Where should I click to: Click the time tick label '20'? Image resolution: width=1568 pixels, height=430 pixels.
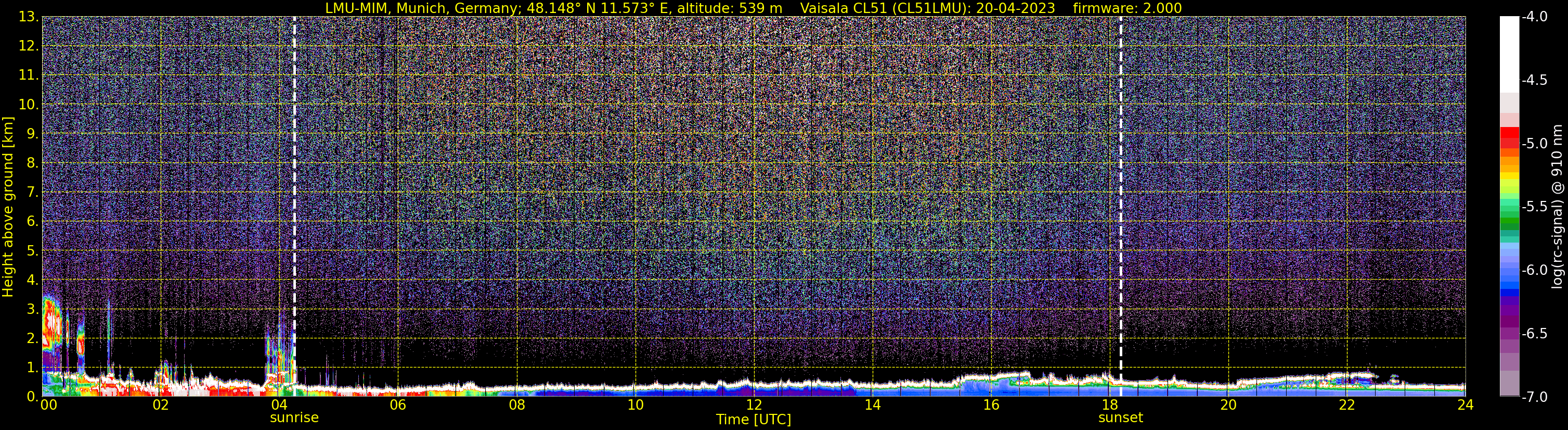click(1228, 406)
